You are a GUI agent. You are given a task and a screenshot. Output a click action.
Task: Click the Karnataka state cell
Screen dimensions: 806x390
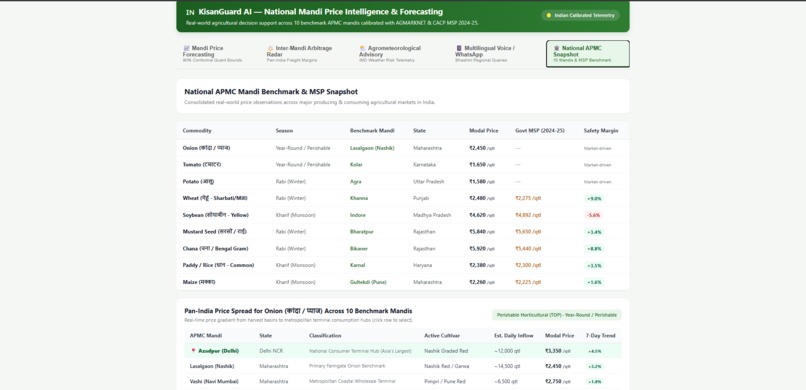[424, 165]
